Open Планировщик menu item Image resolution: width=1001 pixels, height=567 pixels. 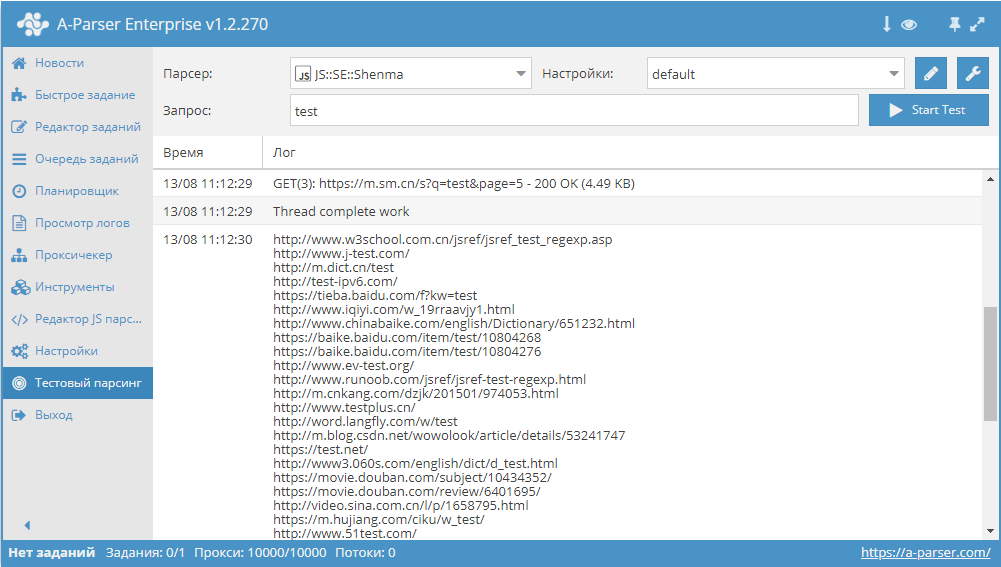point(77,191)
